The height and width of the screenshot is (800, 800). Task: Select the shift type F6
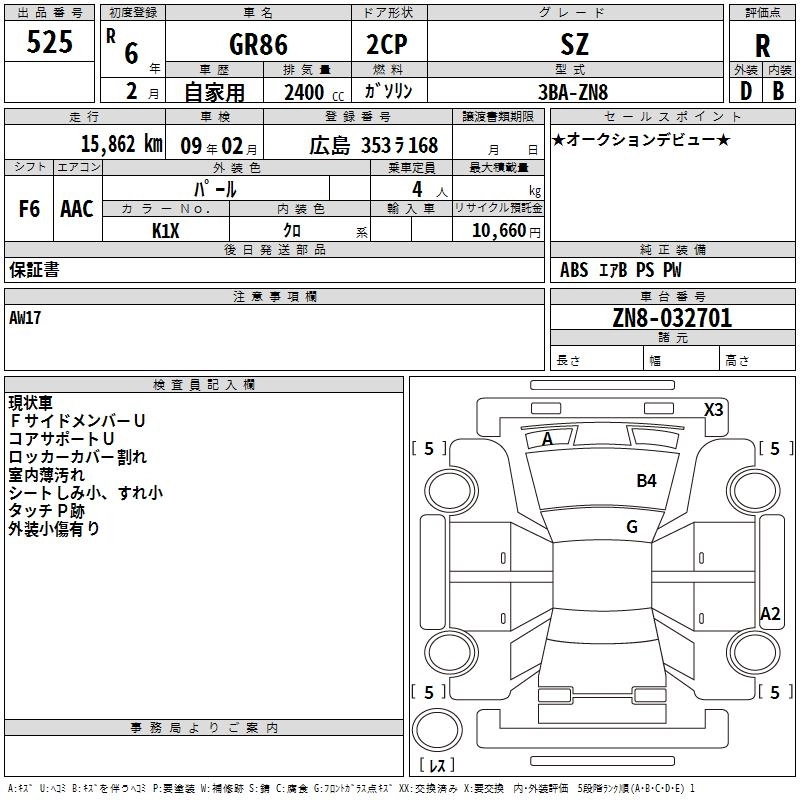29,209
